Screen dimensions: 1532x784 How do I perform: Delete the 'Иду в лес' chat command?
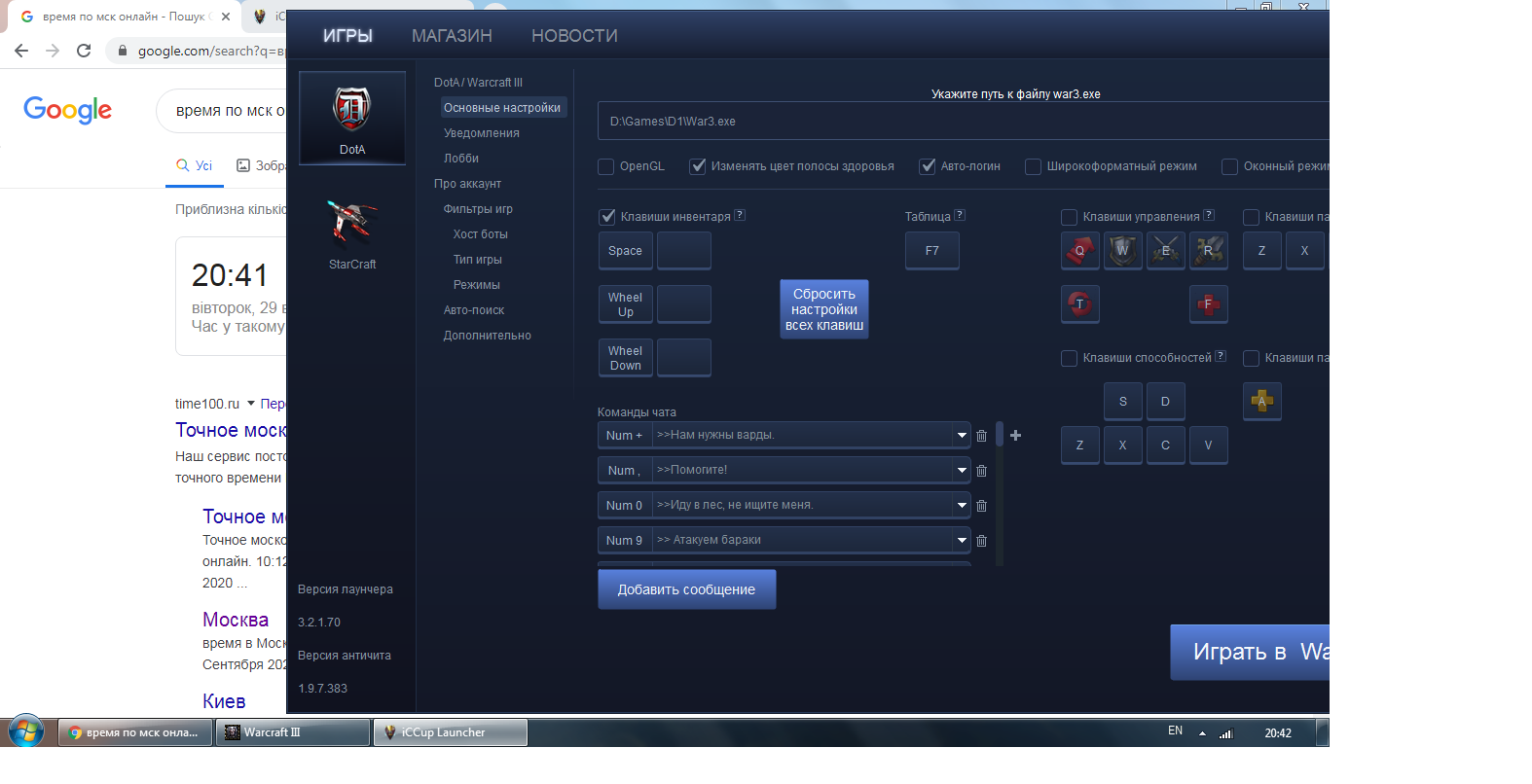coord(981,506)
